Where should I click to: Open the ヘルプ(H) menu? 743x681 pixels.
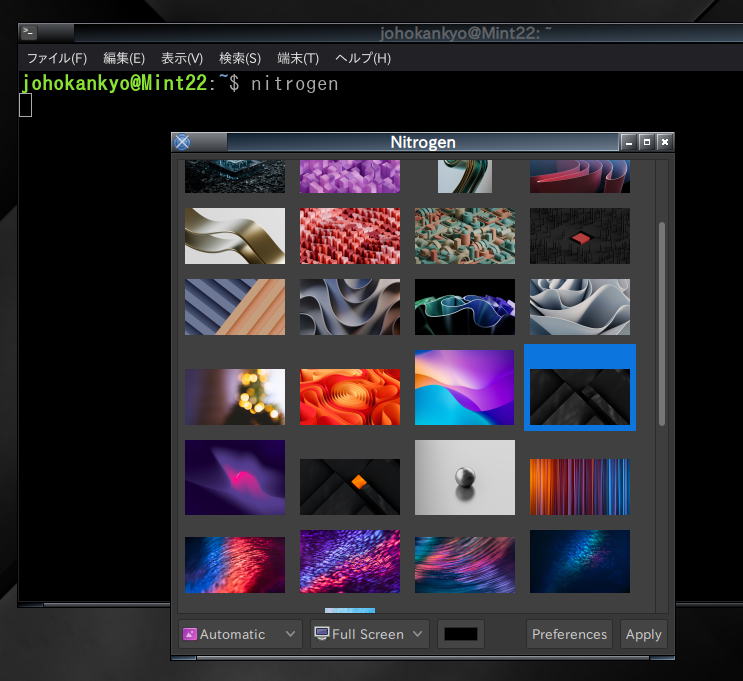point(363,58)
